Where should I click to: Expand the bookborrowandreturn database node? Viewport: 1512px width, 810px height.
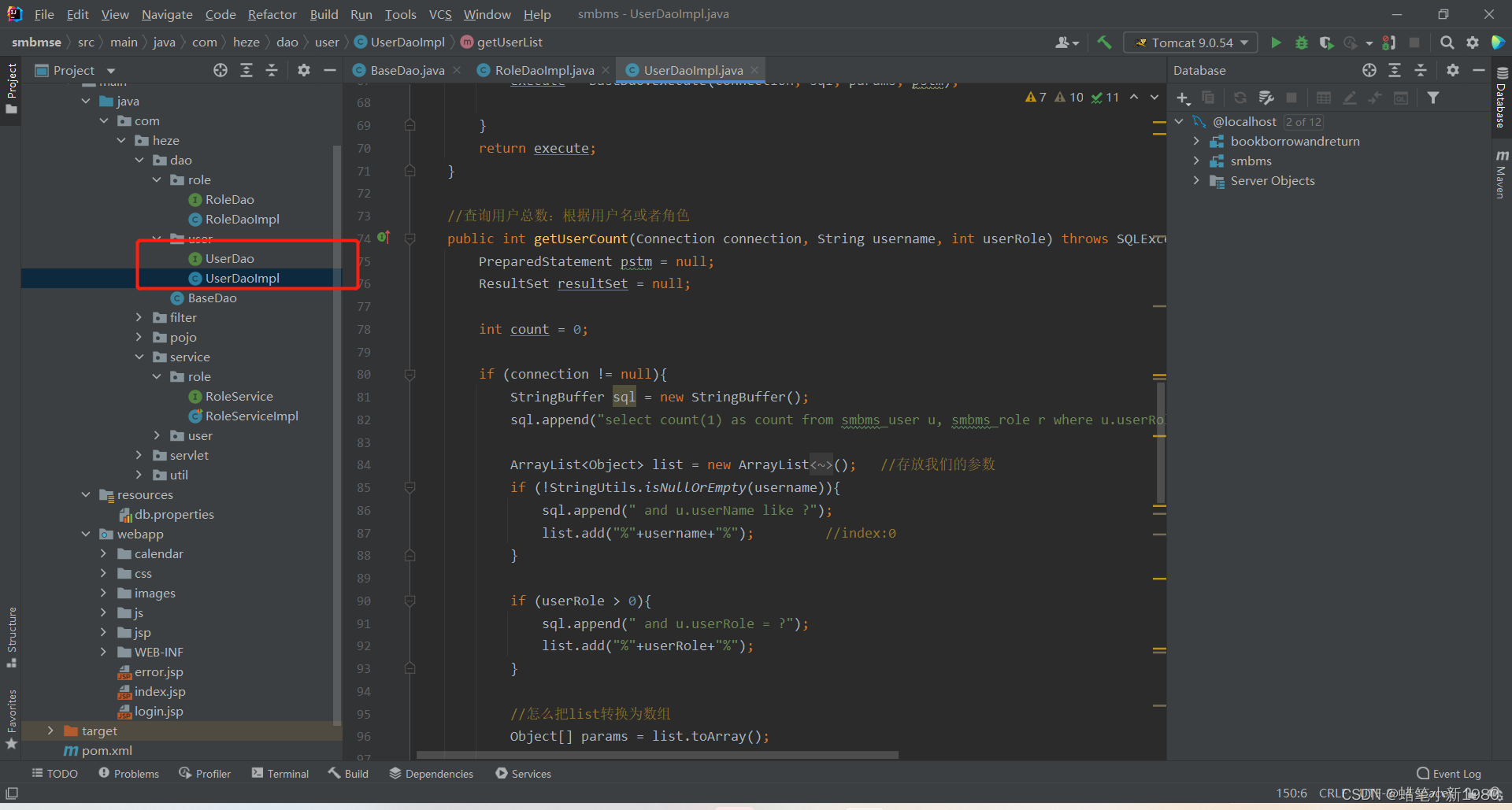click(x=1197, y=141)
